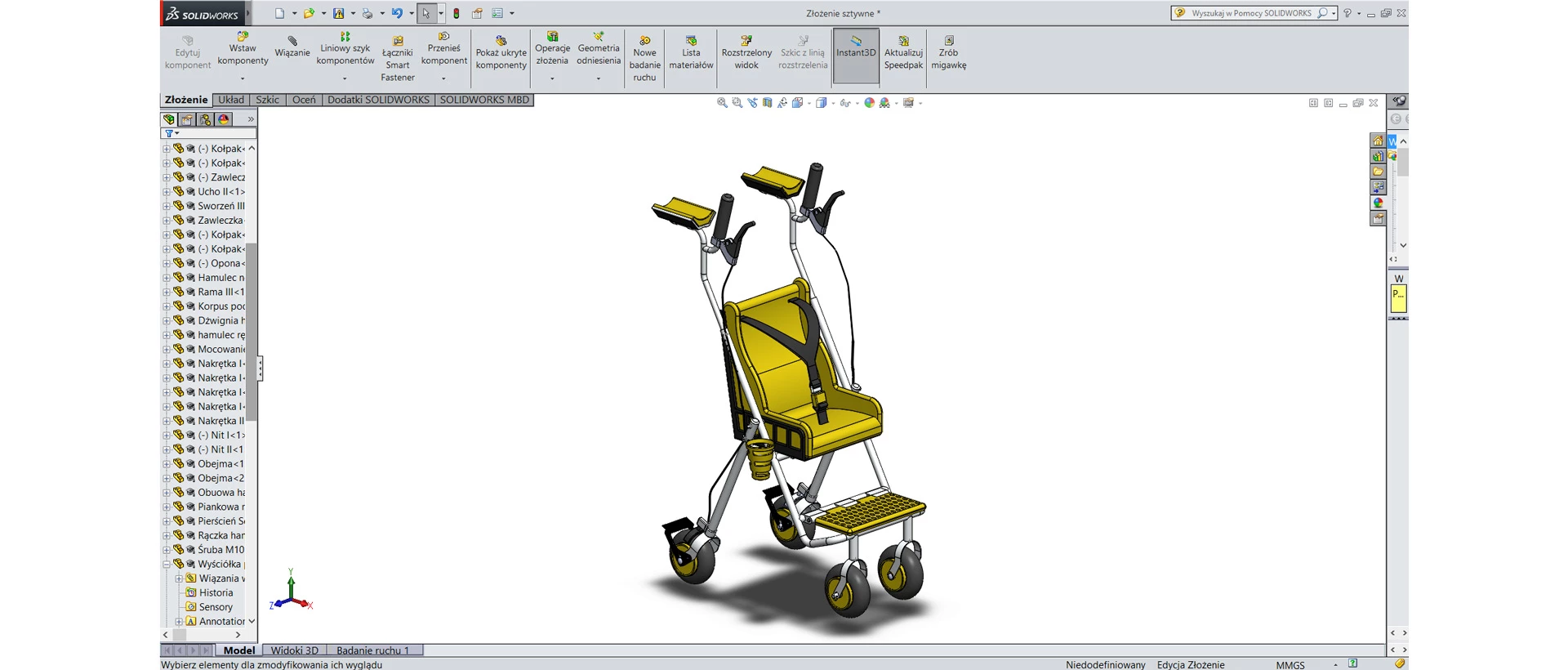Expand the Rama III tree item
1568x670 pixels.
pos(167,293)
